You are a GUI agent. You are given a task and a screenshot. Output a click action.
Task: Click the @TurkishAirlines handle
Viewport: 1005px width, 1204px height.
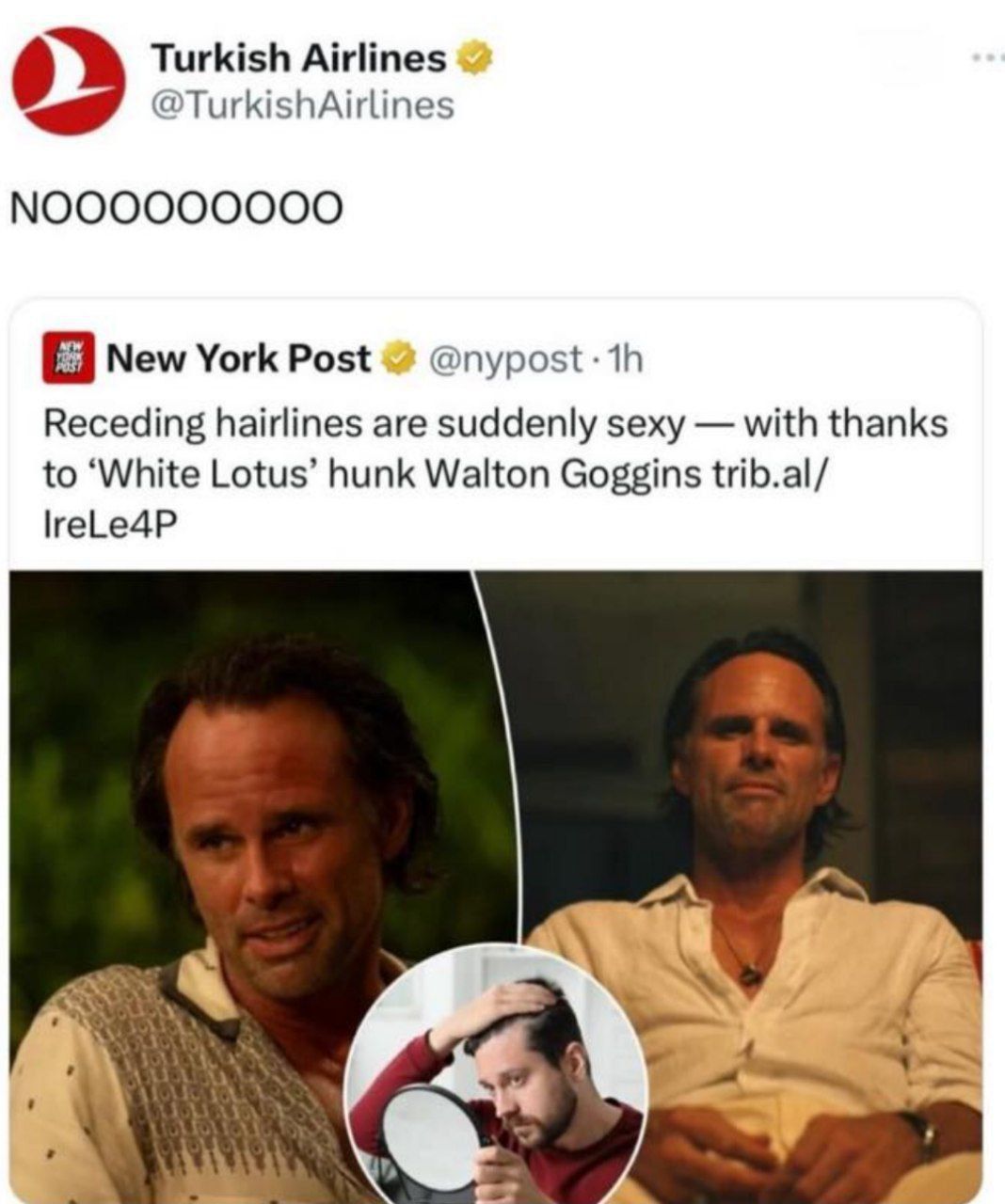pos(302,105)
